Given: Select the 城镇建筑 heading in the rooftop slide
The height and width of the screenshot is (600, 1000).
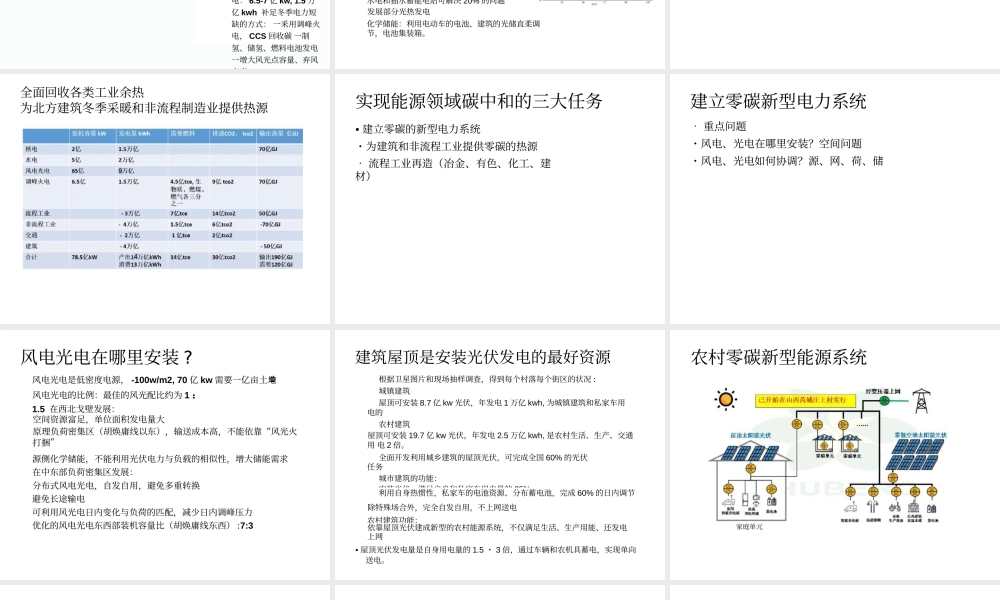Looking at the screenshot, I should point(394,391).
